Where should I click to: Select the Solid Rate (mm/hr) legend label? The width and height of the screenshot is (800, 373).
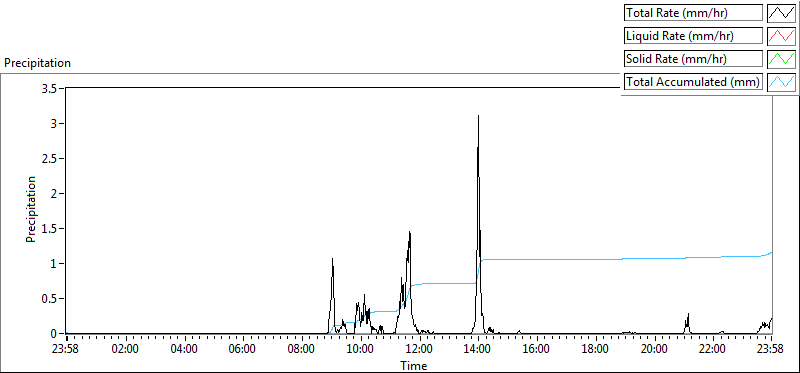tap(693, 59)
